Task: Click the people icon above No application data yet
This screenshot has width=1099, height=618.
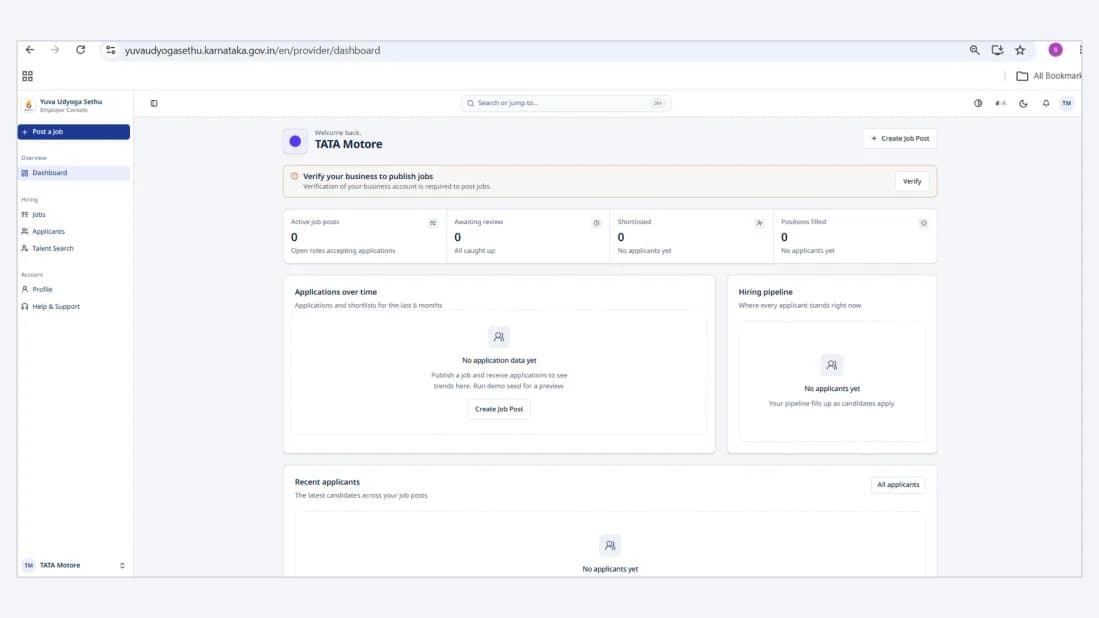Action: point(499,337)
